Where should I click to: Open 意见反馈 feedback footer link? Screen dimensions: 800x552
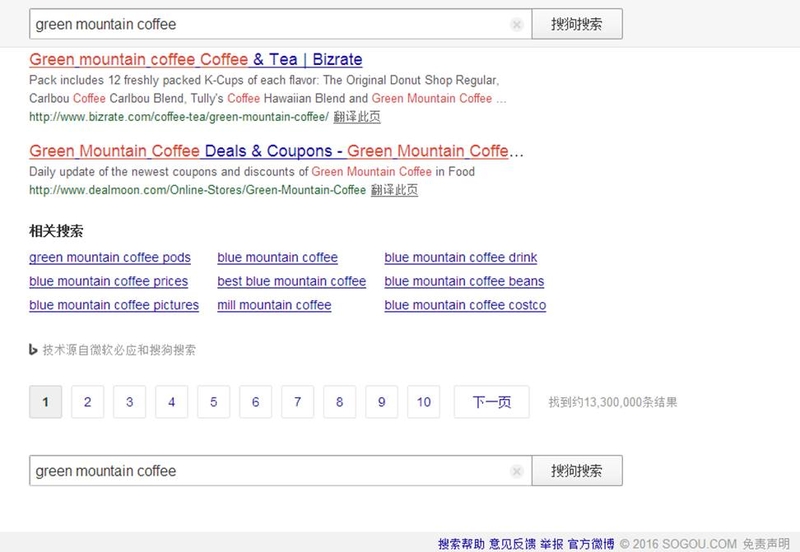[x=513, y=544]
